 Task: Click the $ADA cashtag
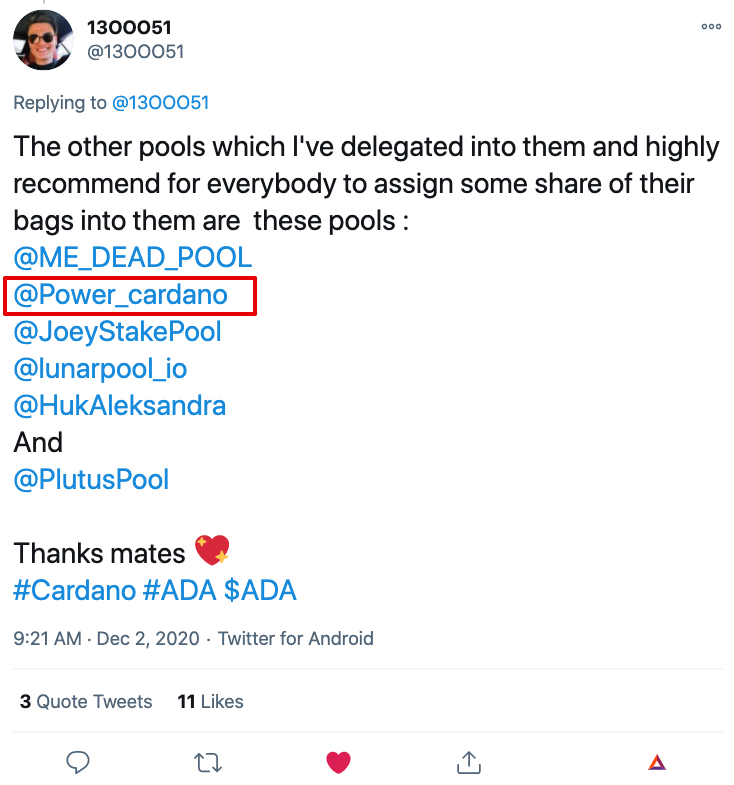pyautogui.click(x=260, y=590)
